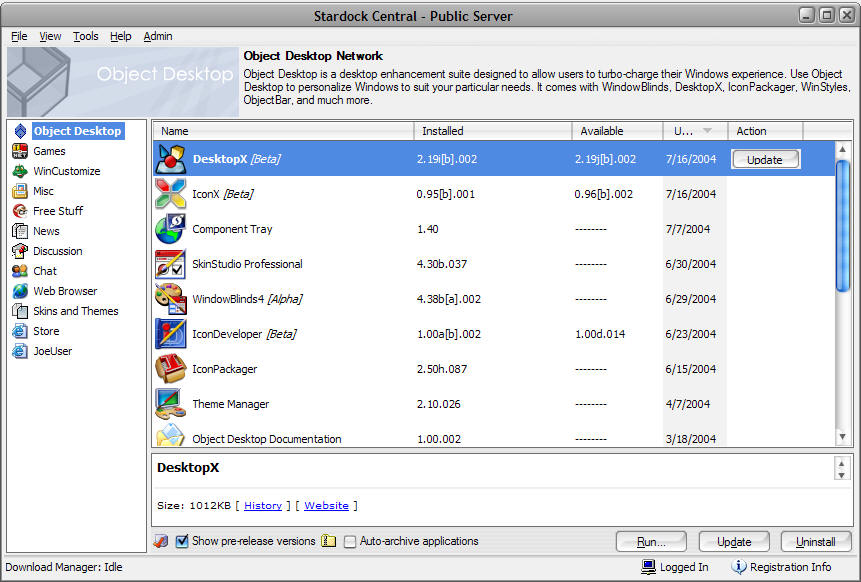Select WinCustomize in the sidebar
Viewport: 861px width, 582px height.
[x=66, y=171]
